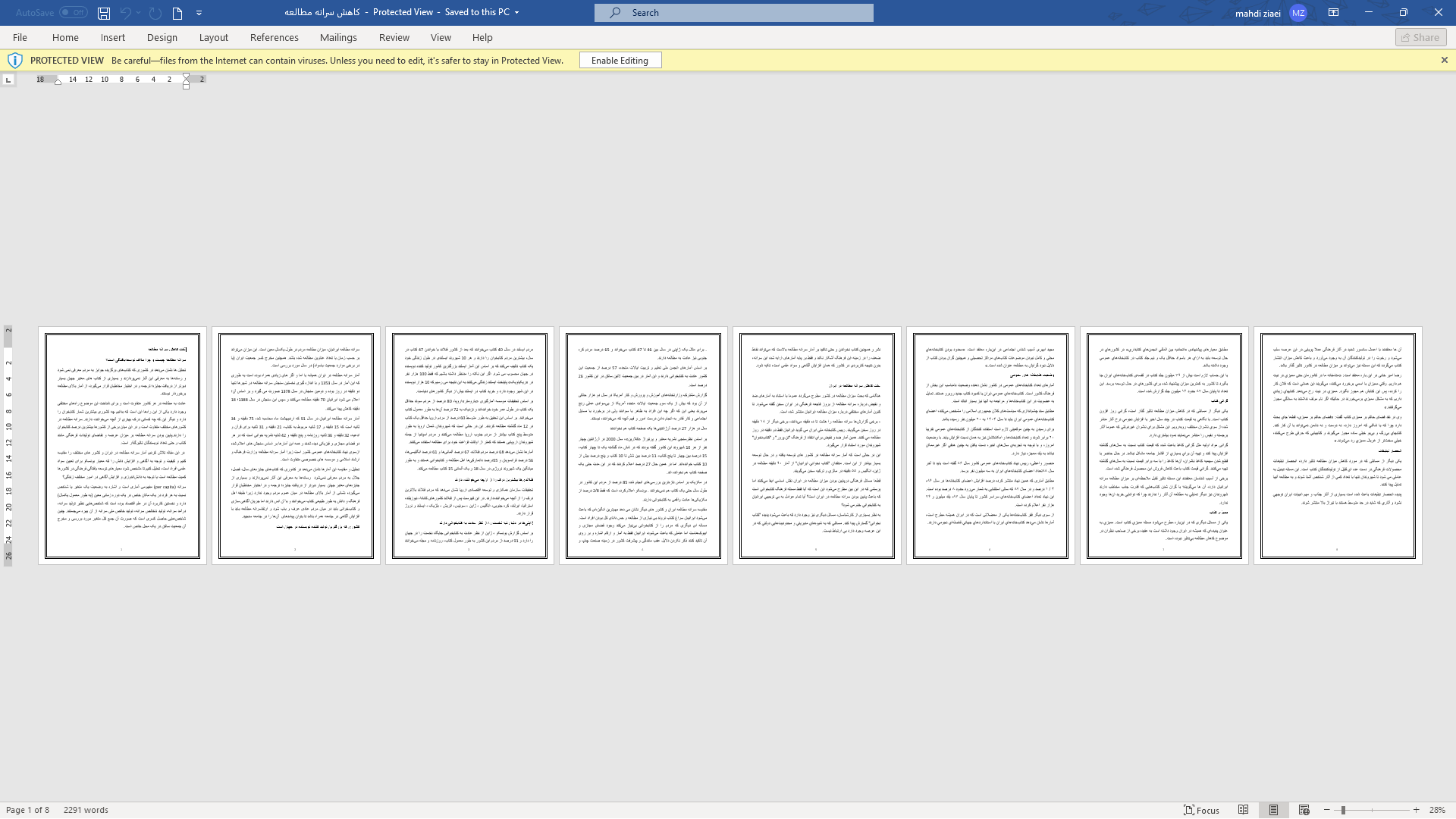Select the fifth page thumbnail
This screenshot has height=819, width=1456.
pos(817,446)
